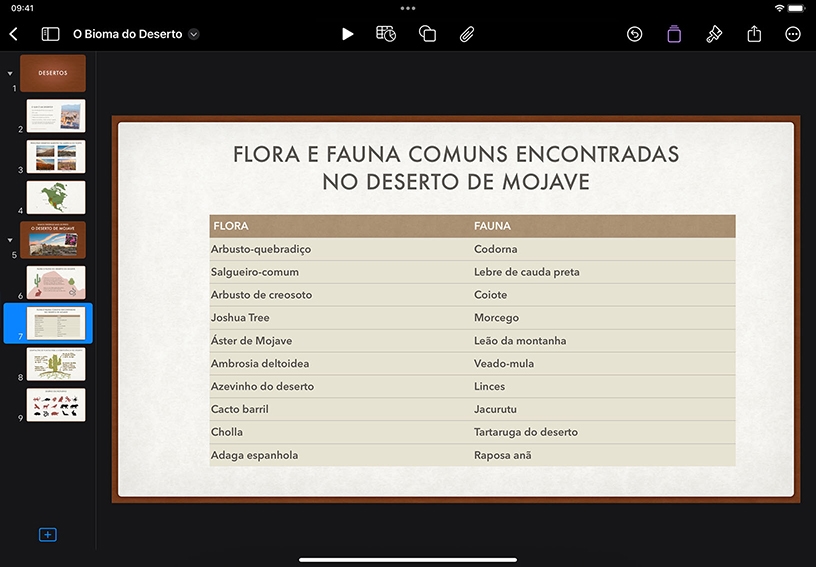Click the paperclip attach media icon
This screenshot has width=816, height=567.
click(x=467, y=34)
